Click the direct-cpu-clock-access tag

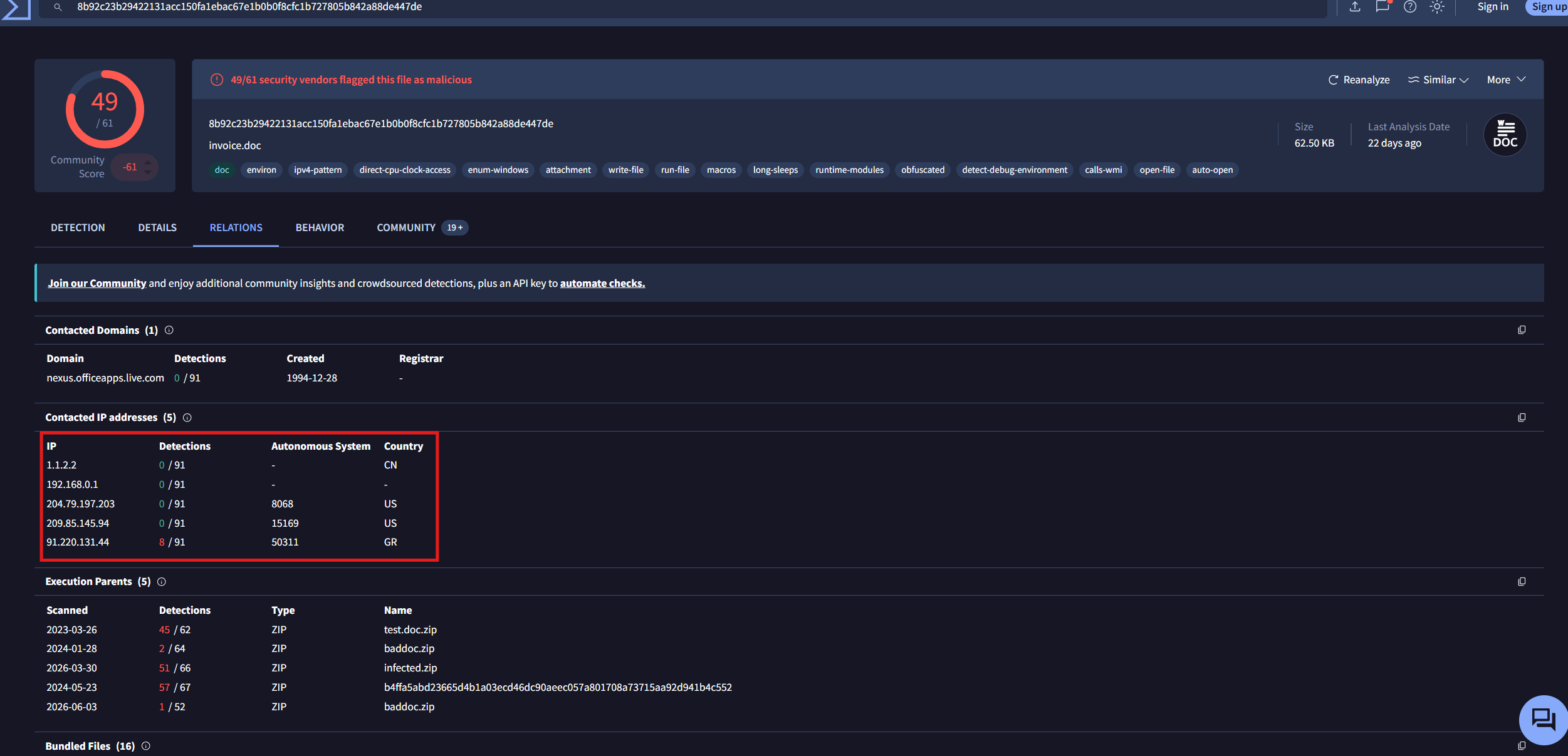coord(405,170)
